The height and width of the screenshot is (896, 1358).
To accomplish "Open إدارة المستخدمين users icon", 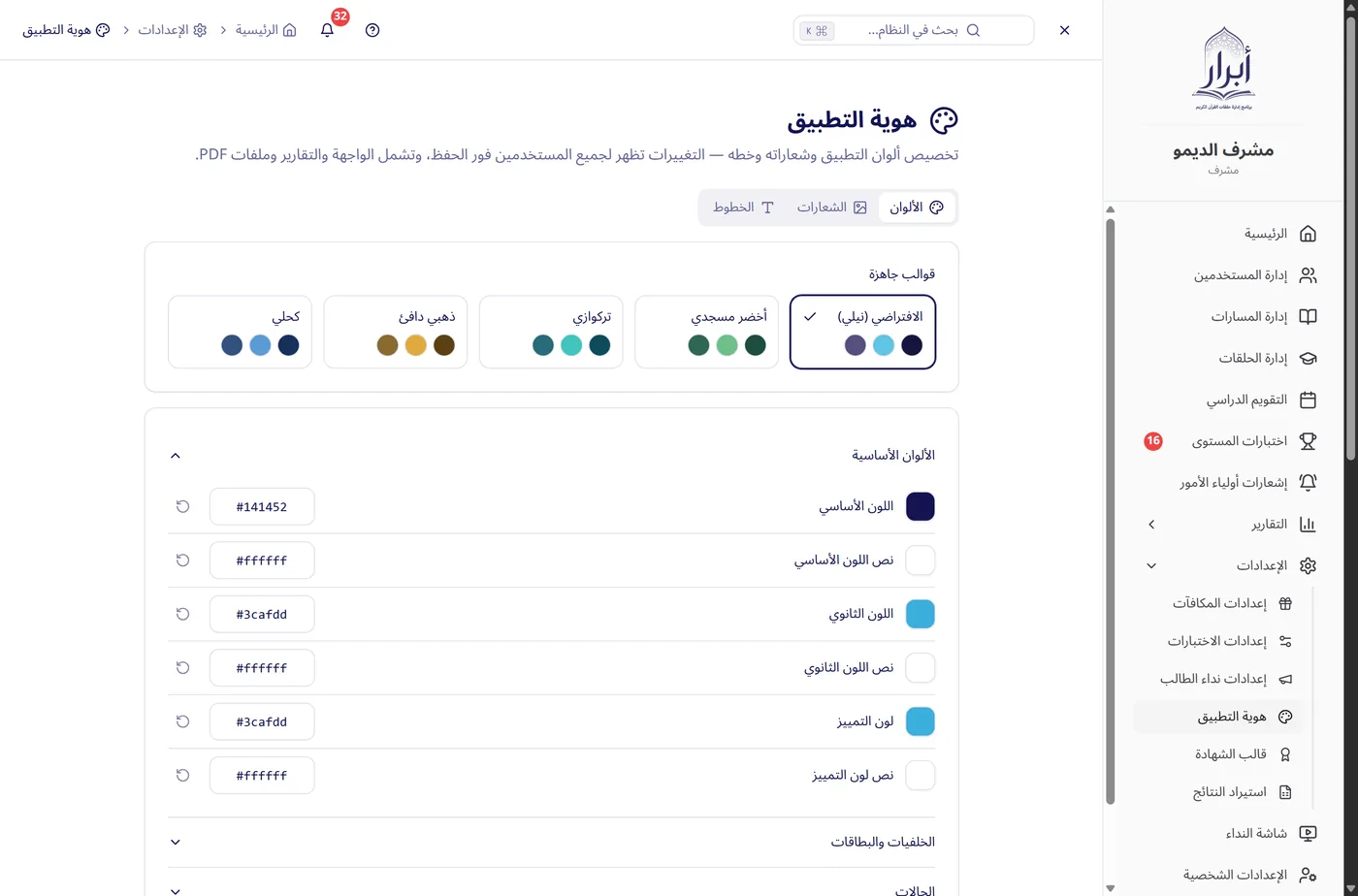I will [1308, 275].
